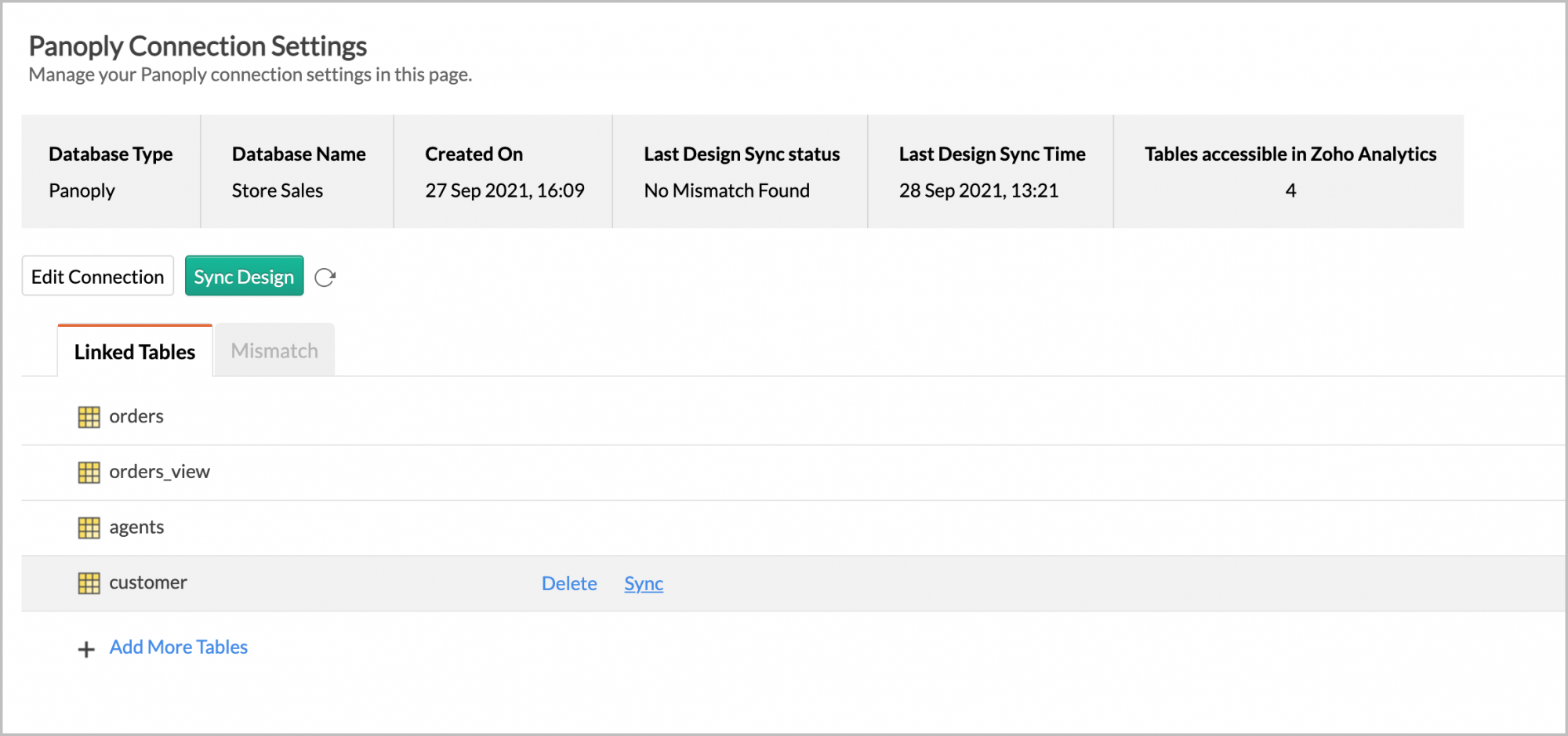Select the orders_view table row
Screen dimensions: 1568x736
point(314,472)
